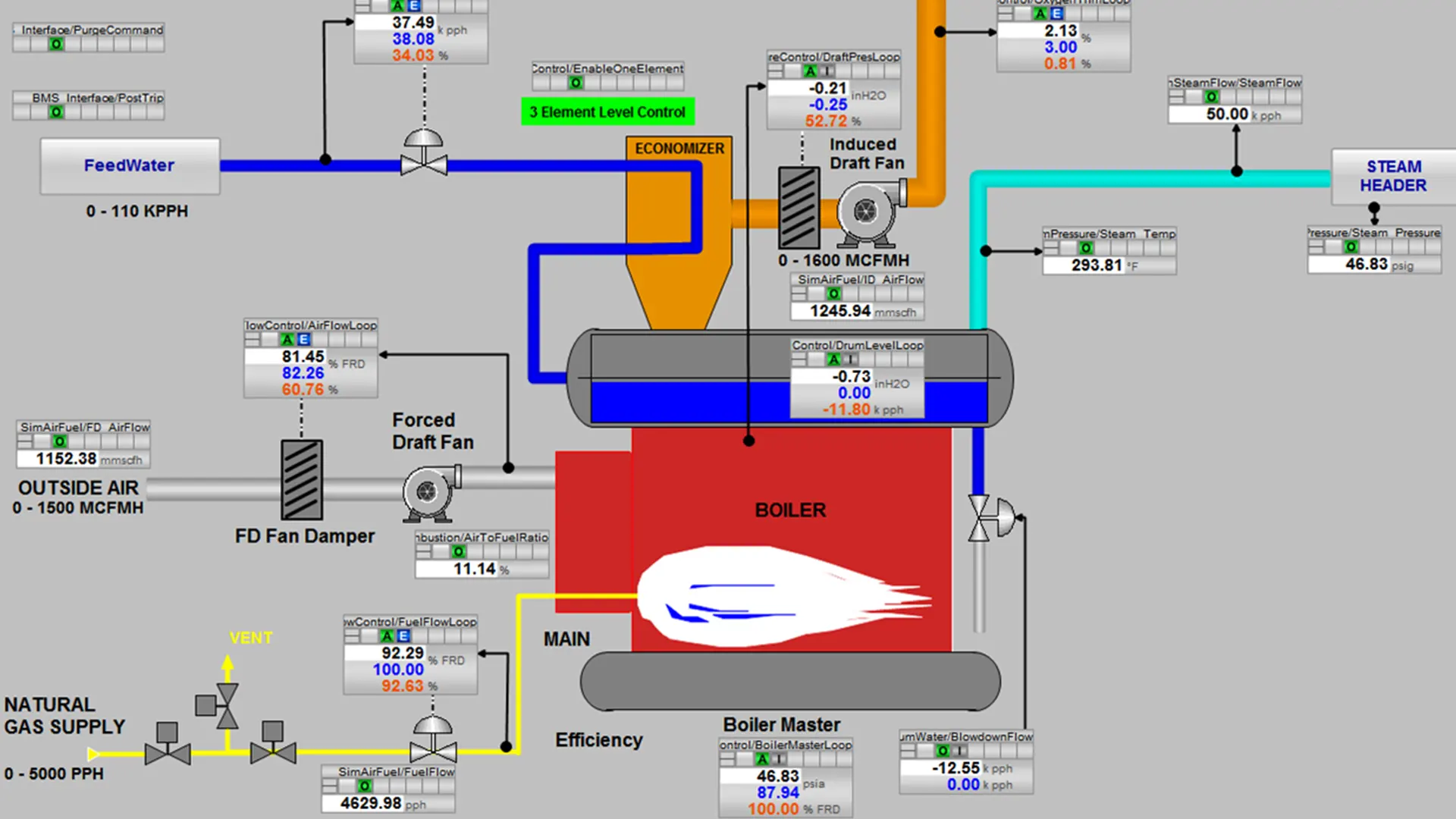Click ID_AirFlow value 1245.94
1456x819 pixels.
839,311
